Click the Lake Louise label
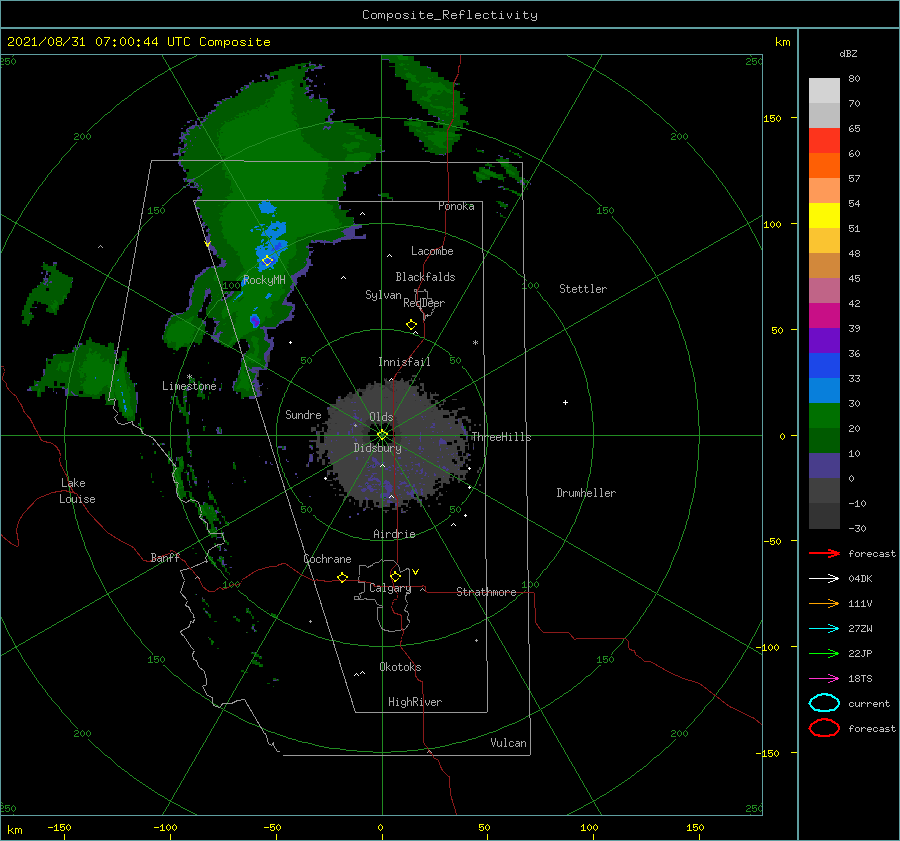 (x=77, y=491)
